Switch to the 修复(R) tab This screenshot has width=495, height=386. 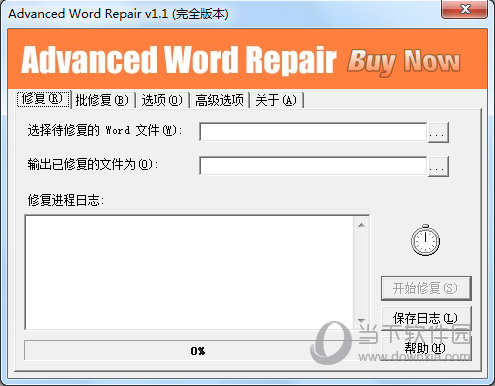tap(43, 99)
